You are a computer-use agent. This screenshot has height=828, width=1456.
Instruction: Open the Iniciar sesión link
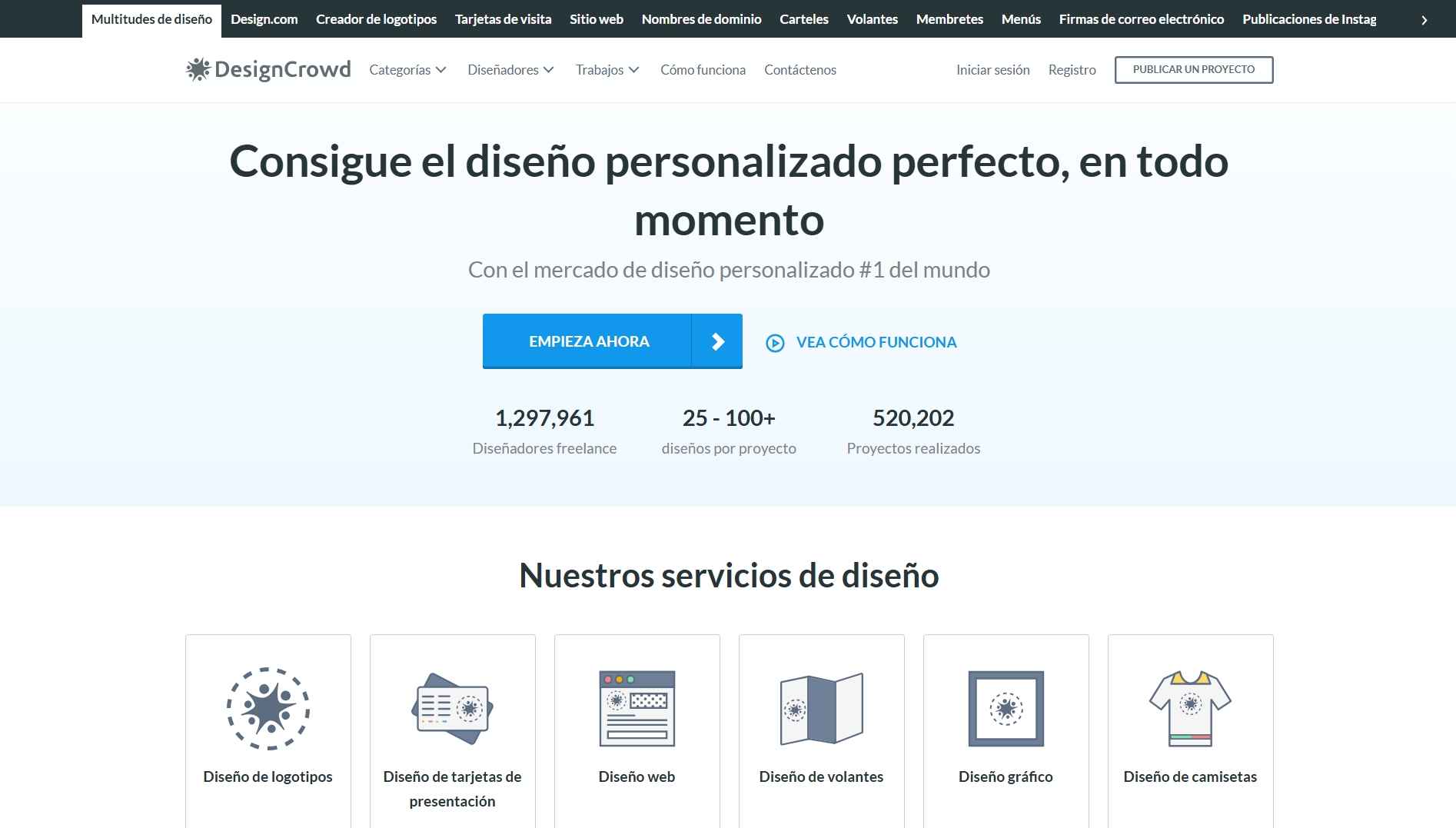click(x=992, y=70)
